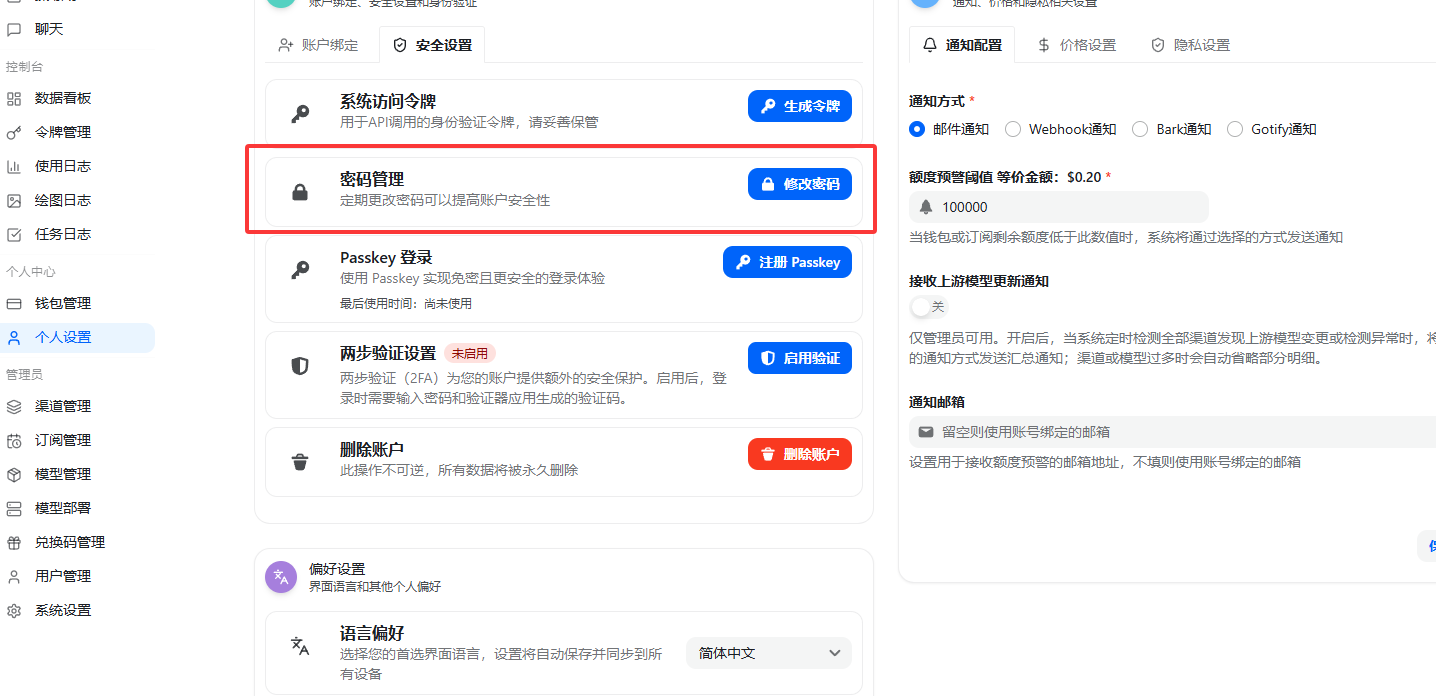Click the 修改密码 button
This screenshot has width=1436, height=696.
pyautogui.click(x=799, y=184)
